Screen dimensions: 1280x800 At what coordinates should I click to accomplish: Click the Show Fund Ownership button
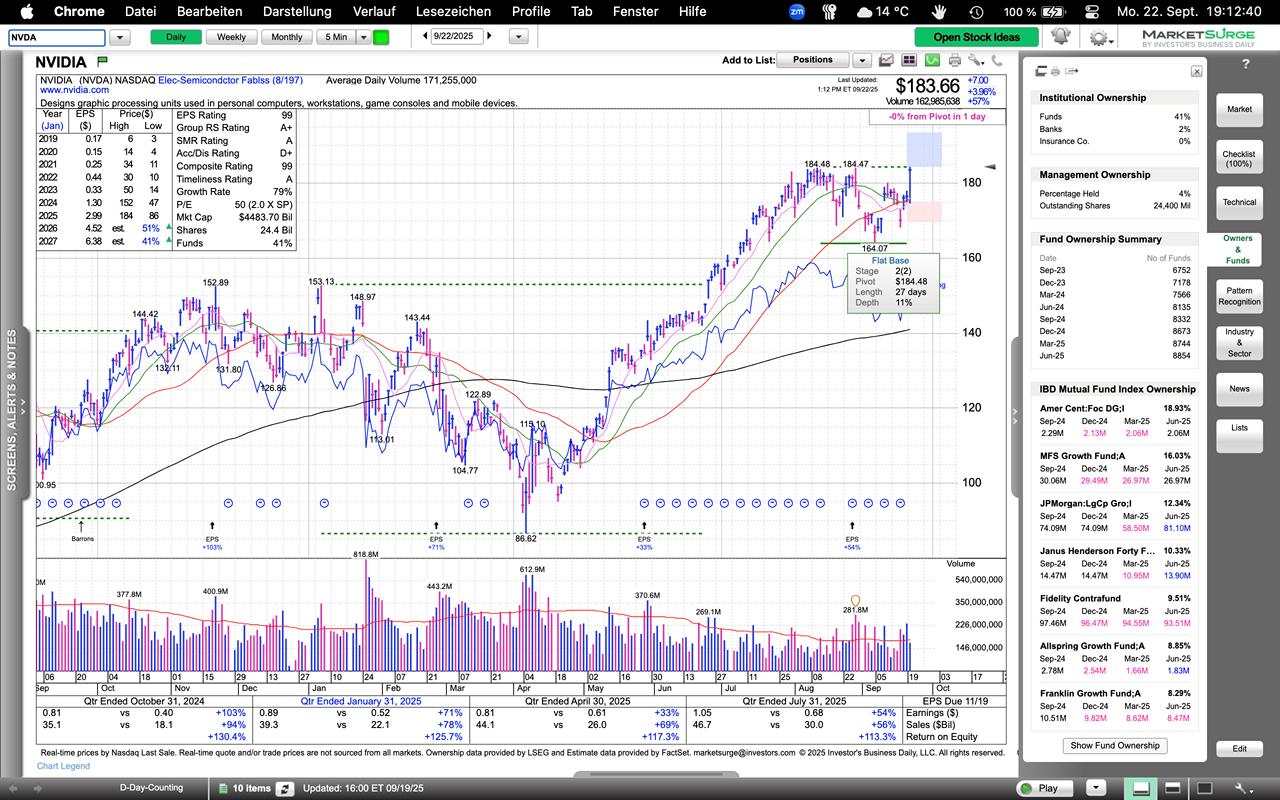point(1115,745)
